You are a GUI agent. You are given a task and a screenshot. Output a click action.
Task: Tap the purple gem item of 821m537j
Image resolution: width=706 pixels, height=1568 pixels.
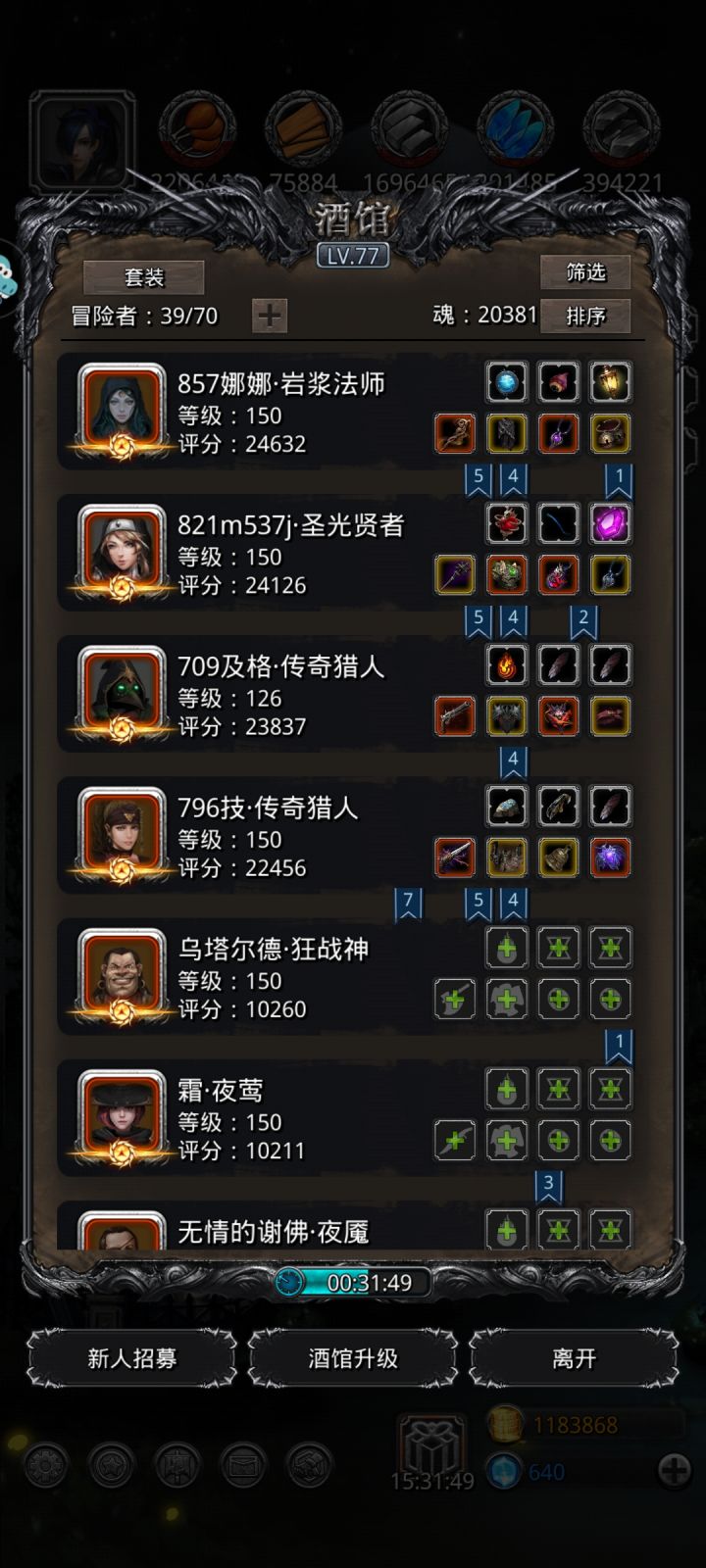coord(610,523)
